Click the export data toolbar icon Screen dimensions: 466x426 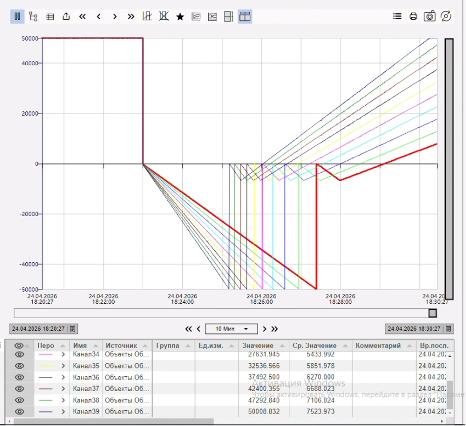66,16
